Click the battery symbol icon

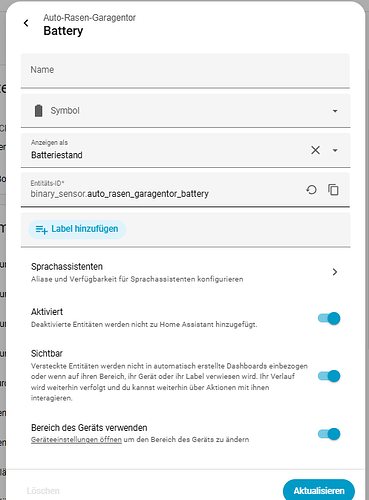[39, 111]
